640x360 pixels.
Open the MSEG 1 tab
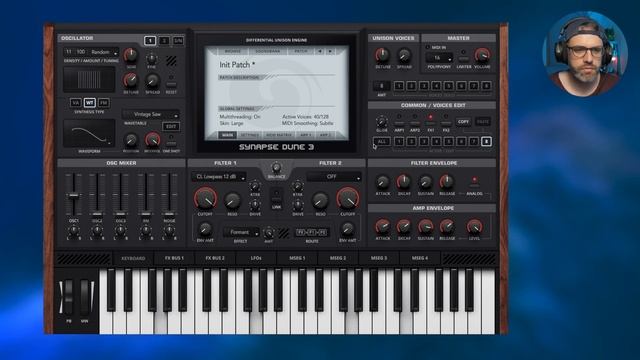tap(297, 258)
